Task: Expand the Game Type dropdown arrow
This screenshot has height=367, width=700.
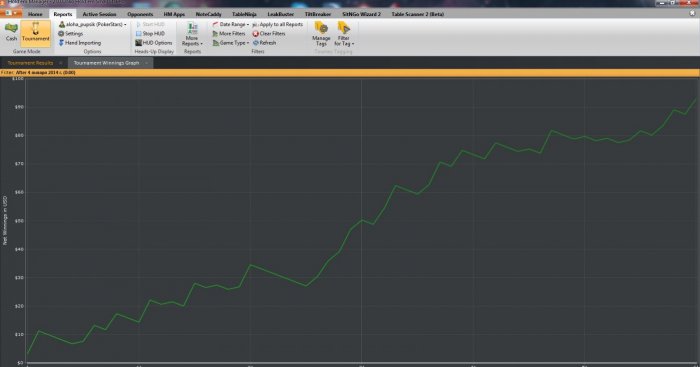Action: [x=248, y=43]
